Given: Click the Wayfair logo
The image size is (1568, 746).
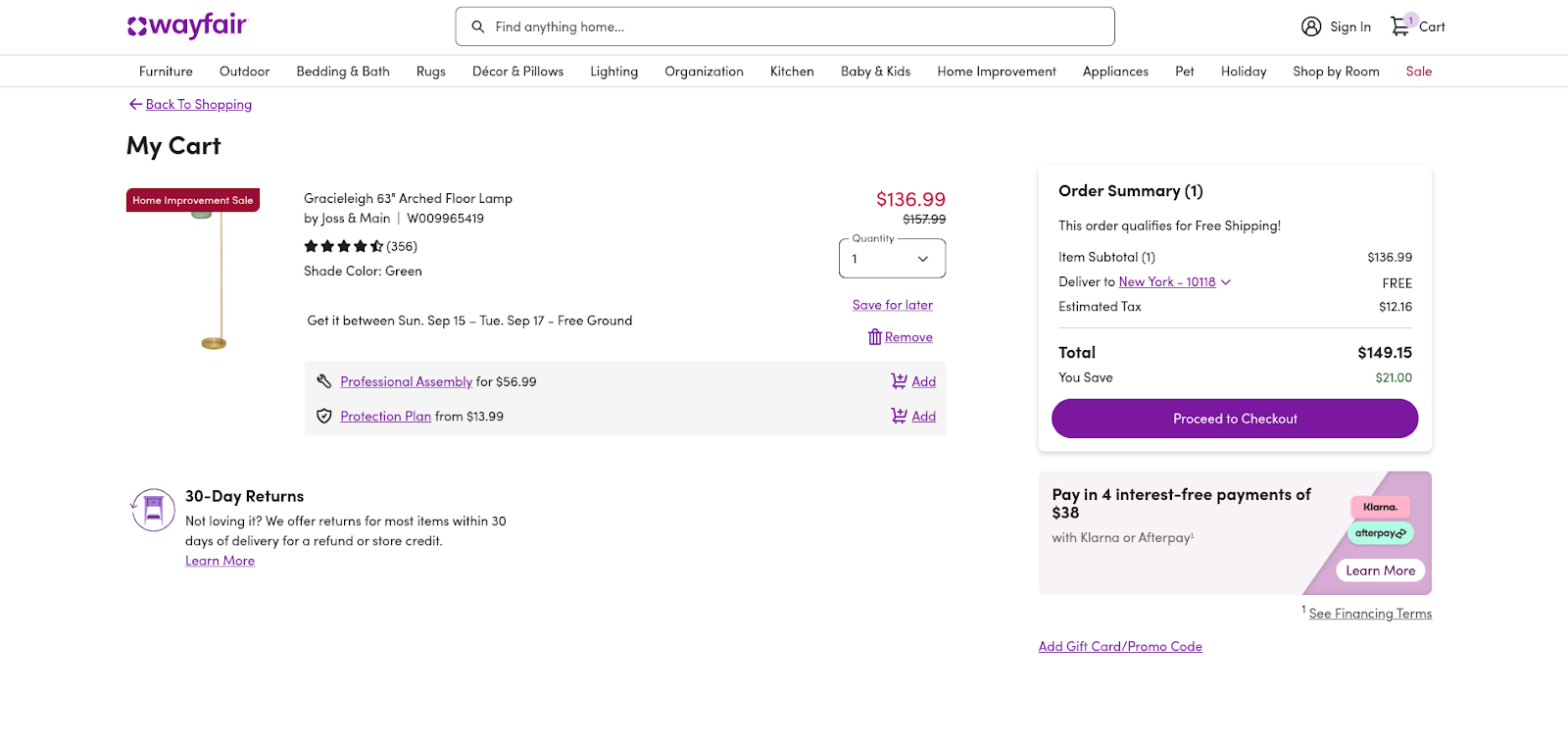Looking at the screenshot, I should coord(187,25).
